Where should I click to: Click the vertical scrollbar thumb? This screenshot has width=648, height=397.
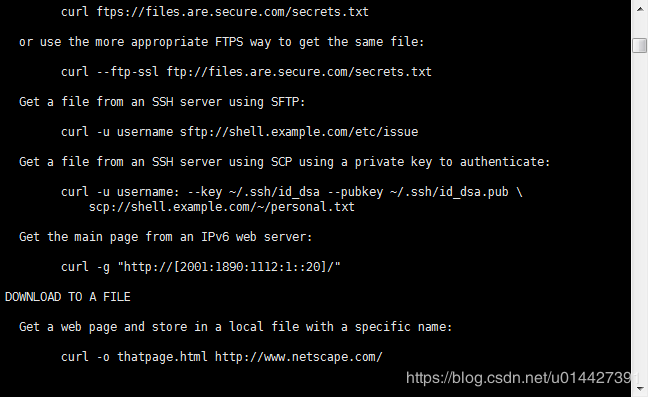639,45
